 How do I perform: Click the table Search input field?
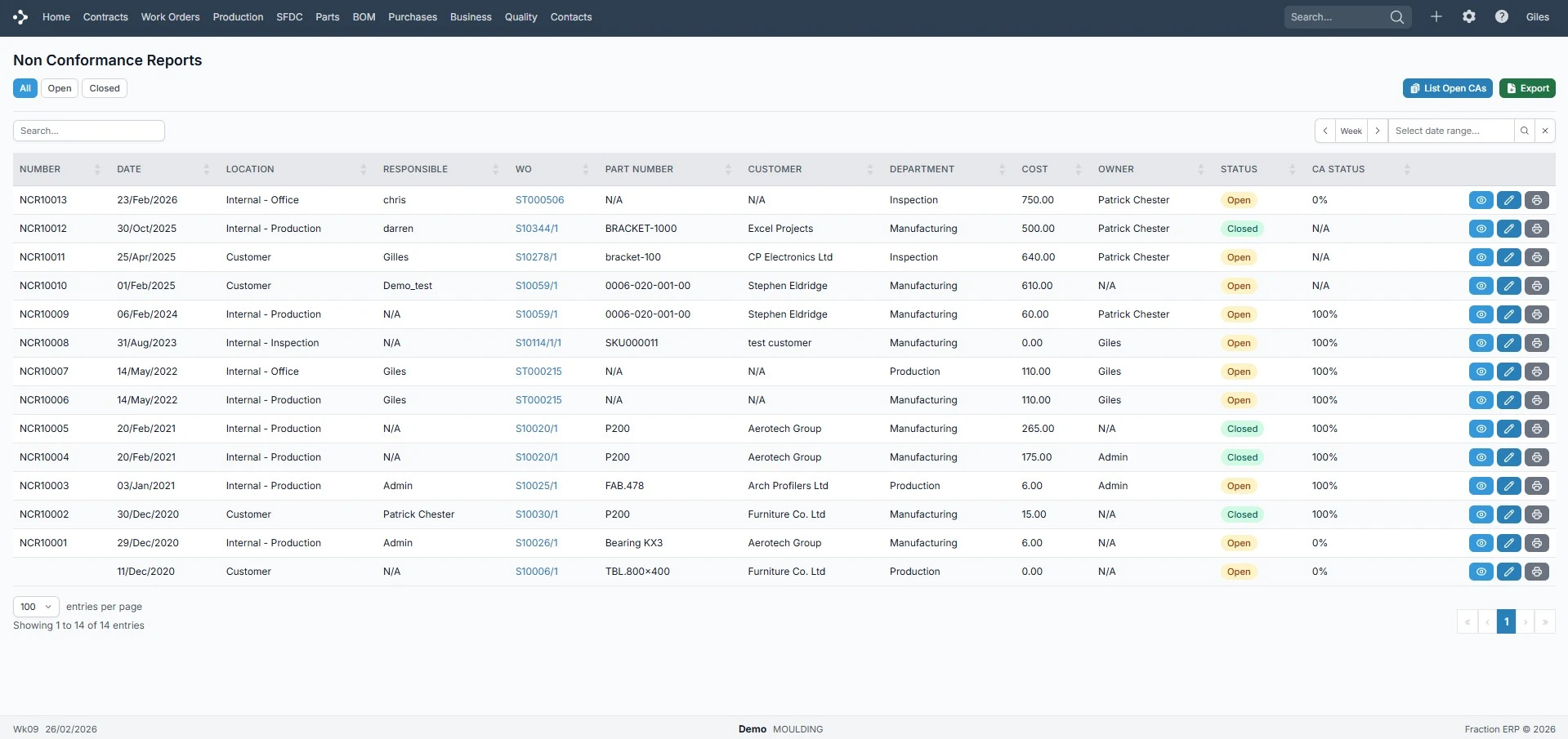point(89,131)
